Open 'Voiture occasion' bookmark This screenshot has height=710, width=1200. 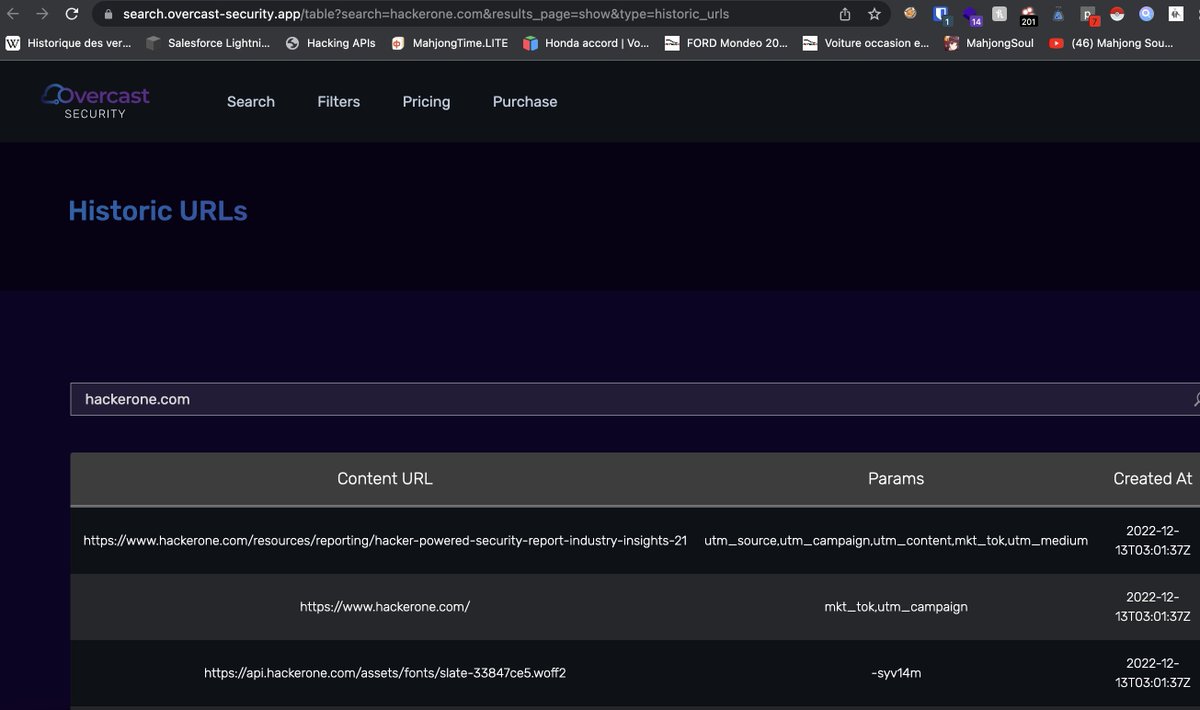(x=865, y=43)
